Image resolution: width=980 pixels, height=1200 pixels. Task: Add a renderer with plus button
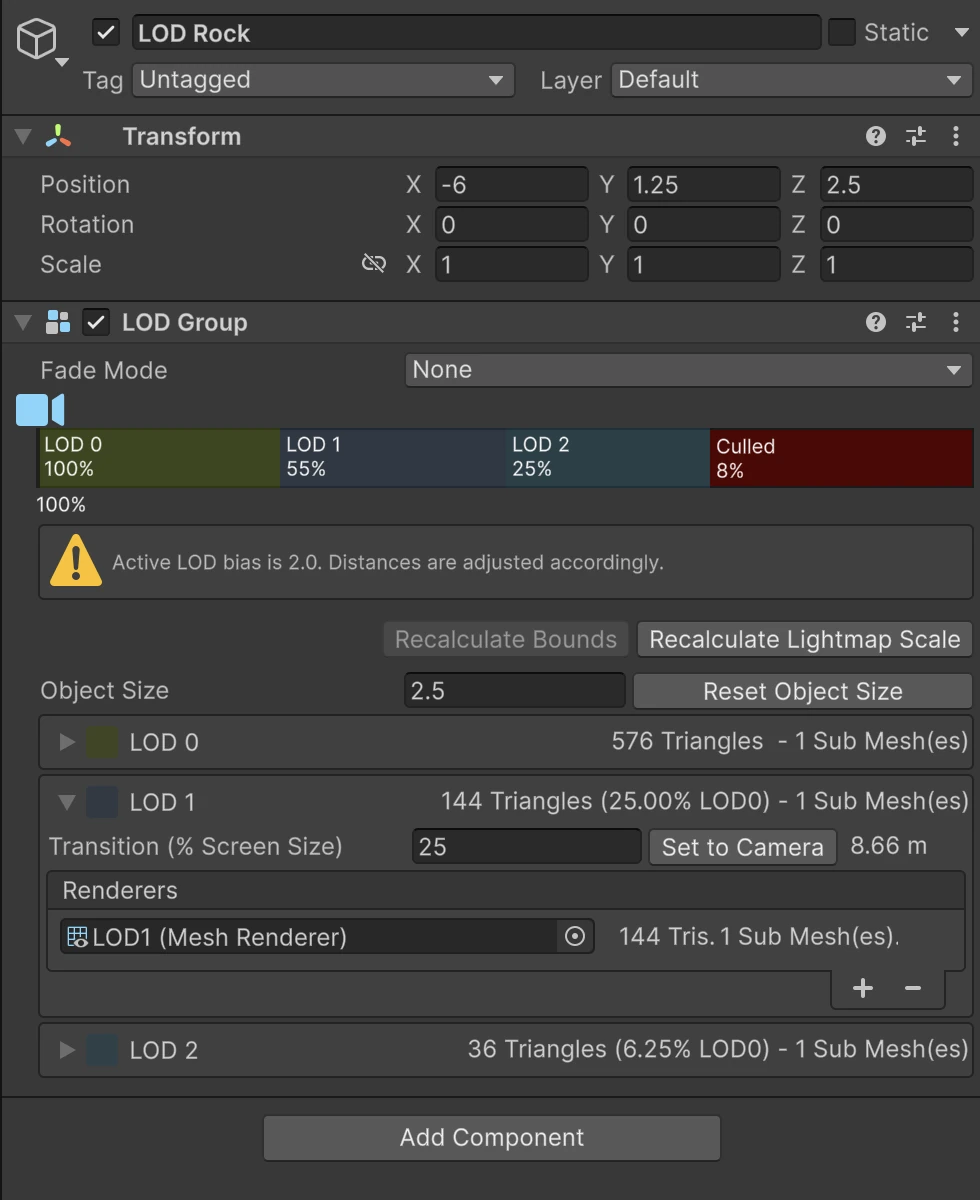click(x=863, y=988)
